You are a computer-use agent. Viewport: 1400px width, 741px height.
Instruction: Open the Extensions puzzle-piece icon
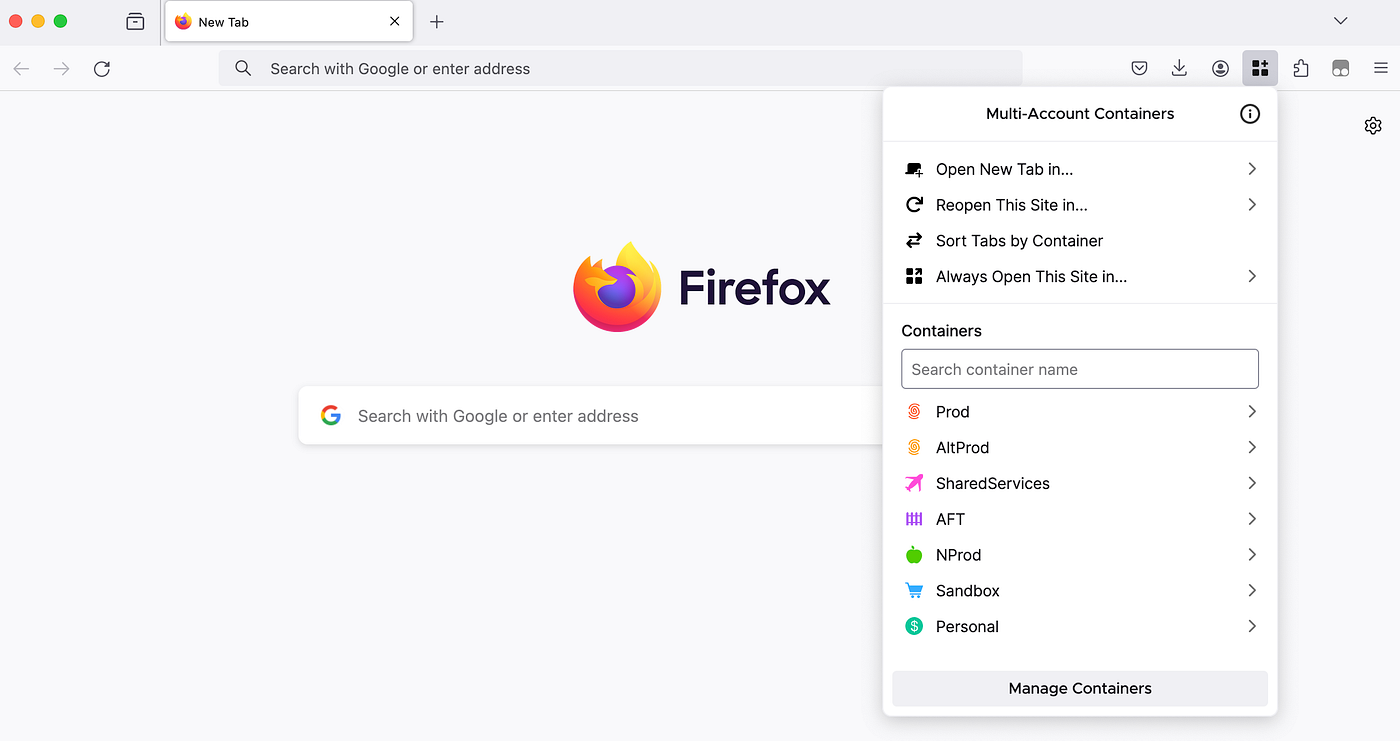pos(1301,68)
